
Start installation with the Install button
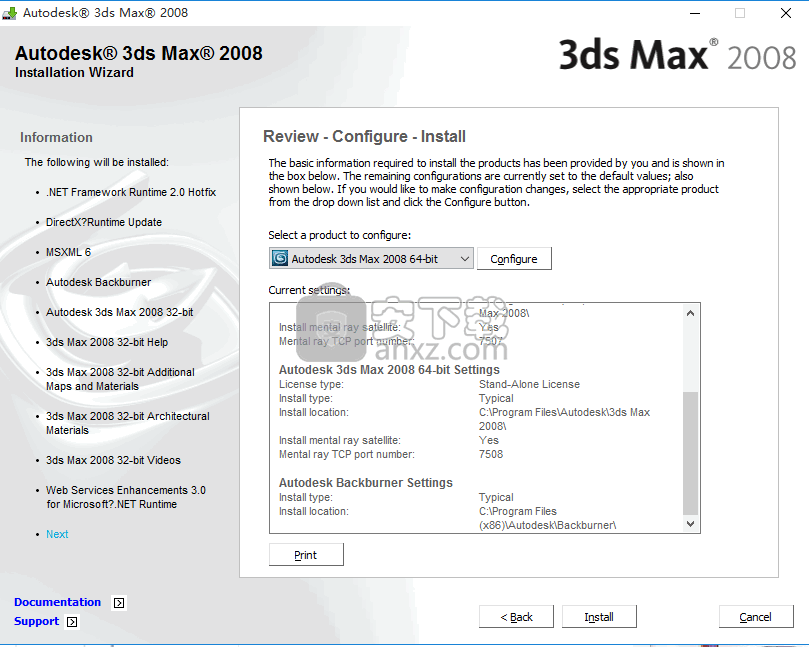(599, 617)
